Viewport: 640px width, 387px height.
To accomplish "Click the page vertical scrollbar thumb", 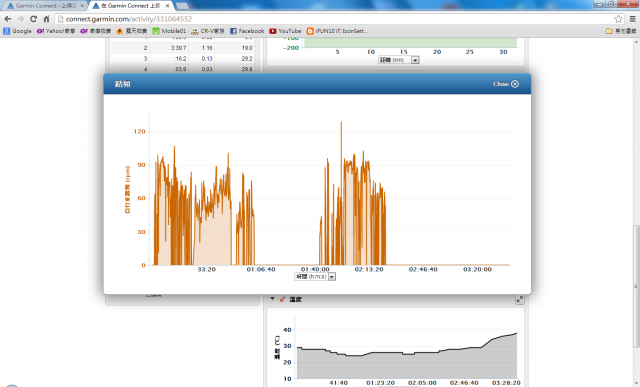I will click(636, 286).
